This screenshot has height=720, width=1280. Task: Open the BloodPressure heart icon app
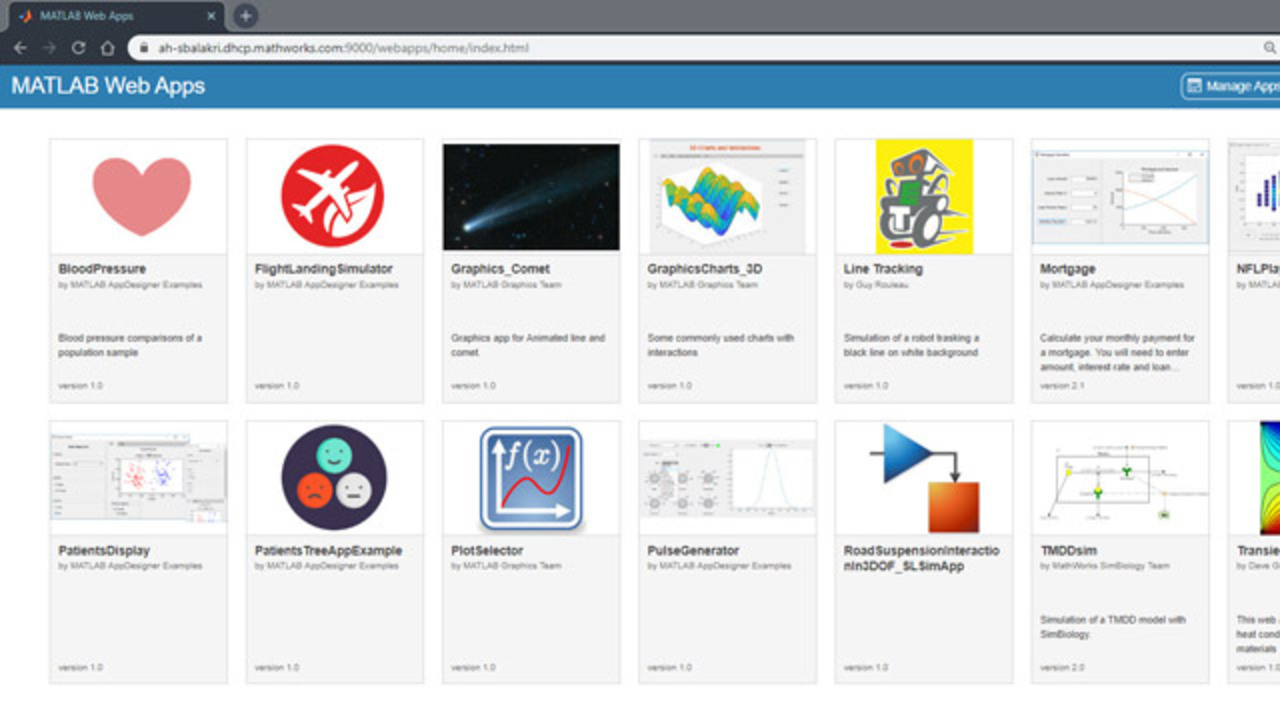[x=141, y=196]
